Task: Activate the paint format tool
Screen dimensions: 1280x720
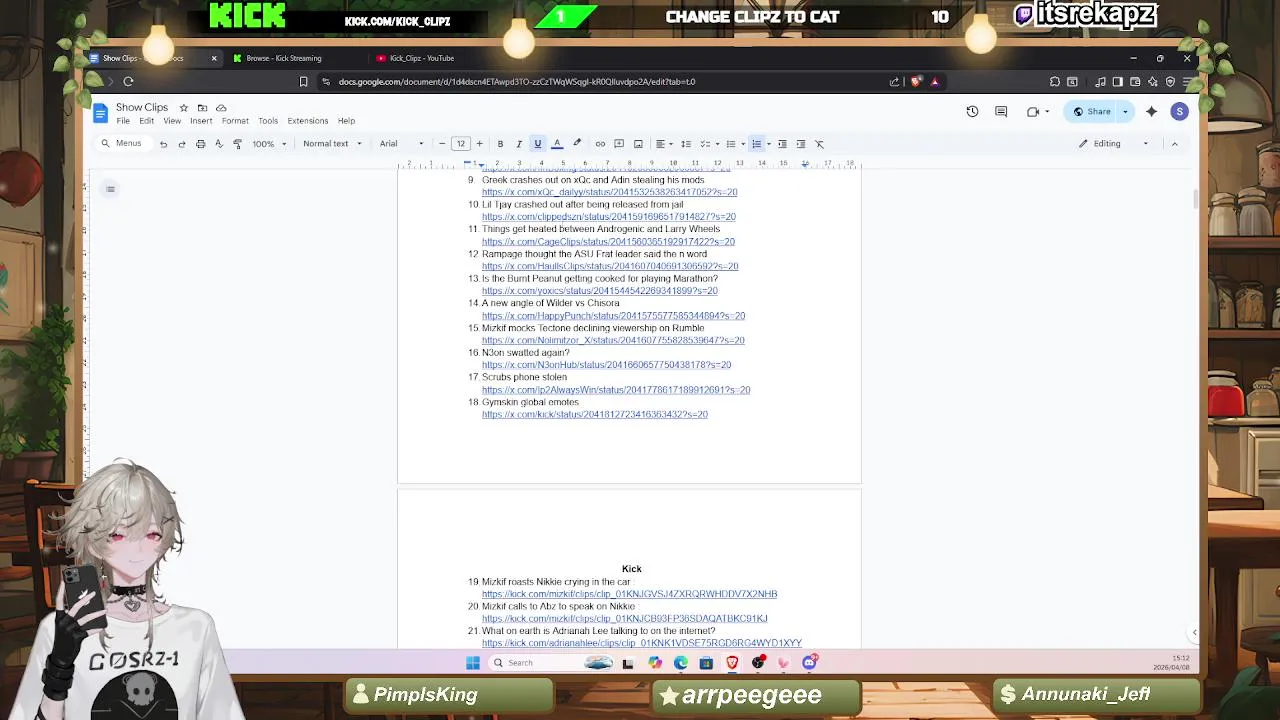Action: click(x=237, y=144)
